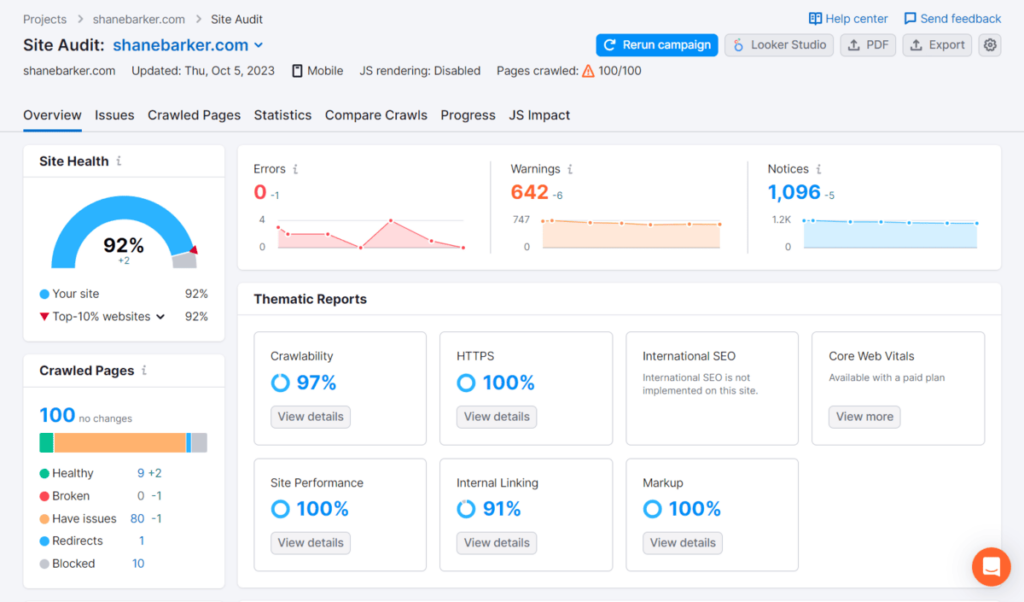Click the Warnings trend chart
Image resolution: width=1024 pixels, height=602 pixels.
pos(632,234)
